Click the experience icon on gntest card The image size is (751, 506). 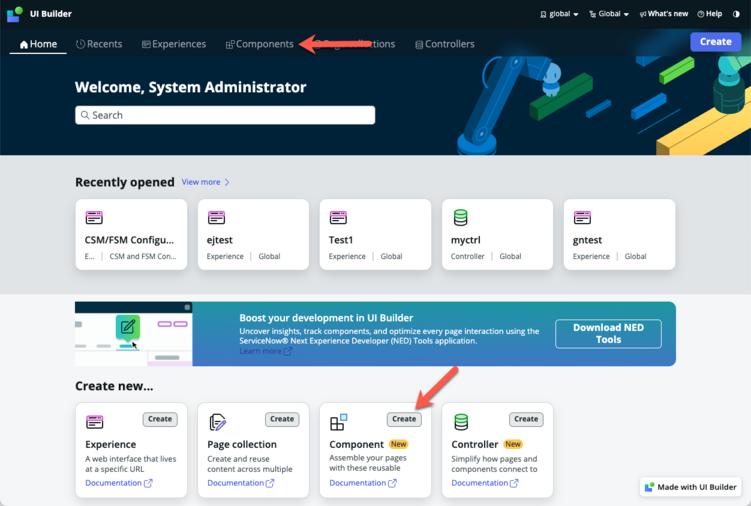point(582,218)
